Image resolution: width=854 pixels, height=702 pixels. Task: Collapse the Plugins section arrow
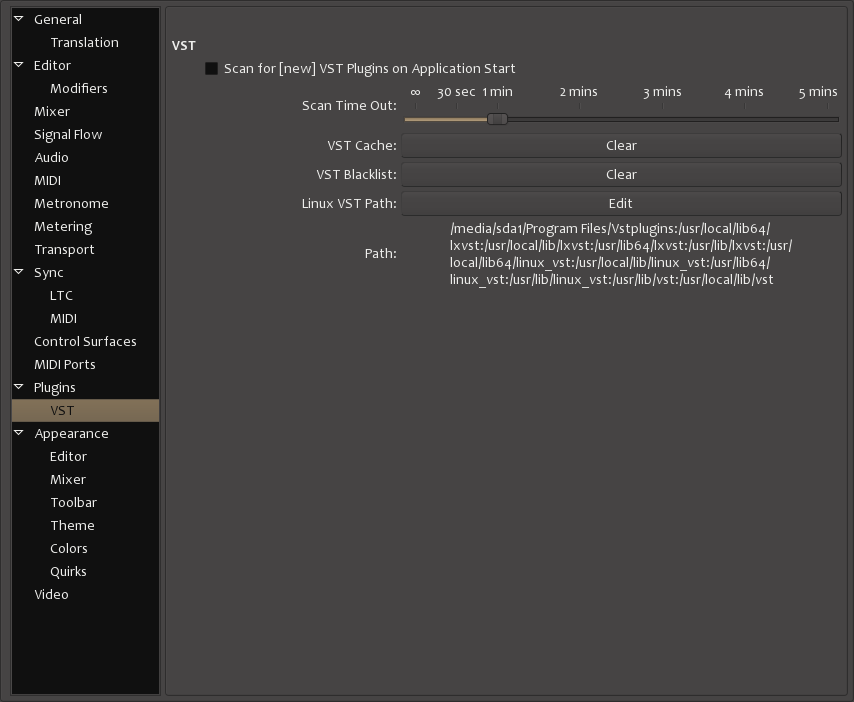(x=19, y=387)
